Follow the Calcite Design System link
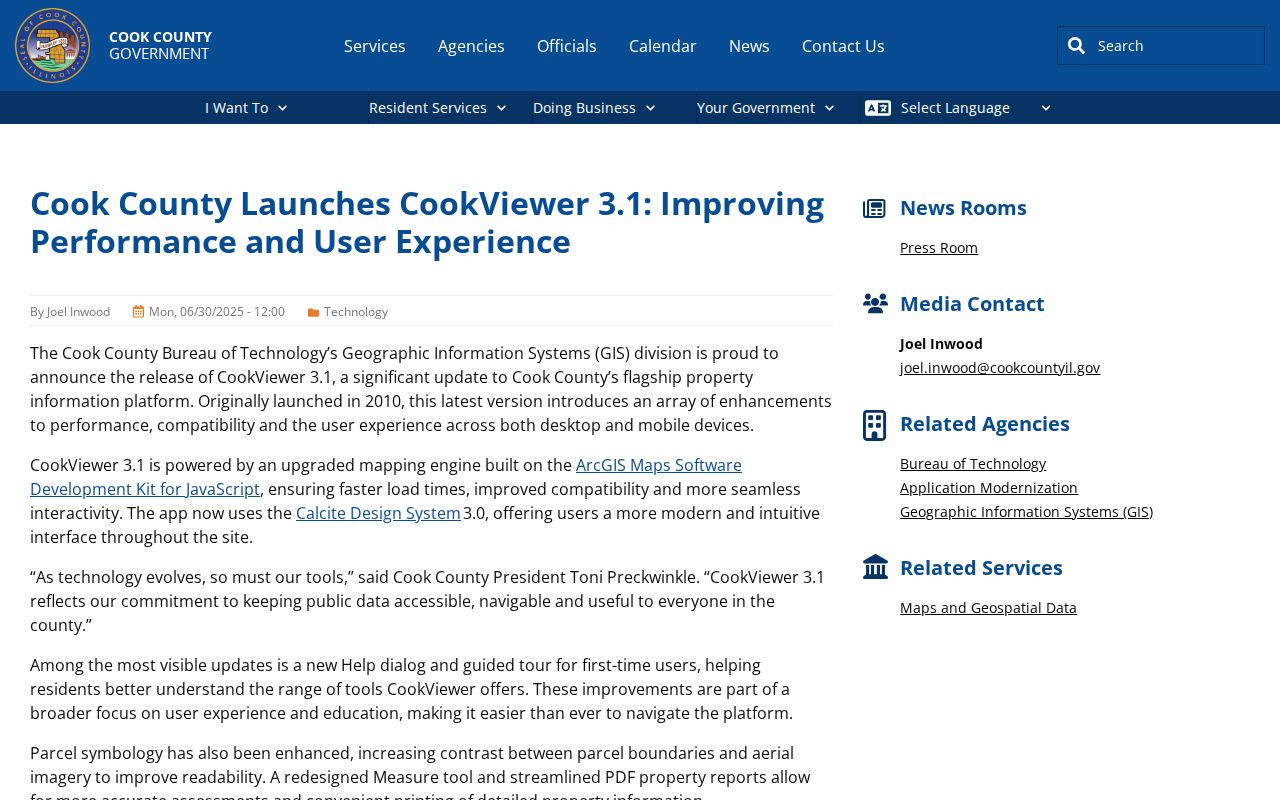Viewport: 1280px width, 800px height. point(378,513)
